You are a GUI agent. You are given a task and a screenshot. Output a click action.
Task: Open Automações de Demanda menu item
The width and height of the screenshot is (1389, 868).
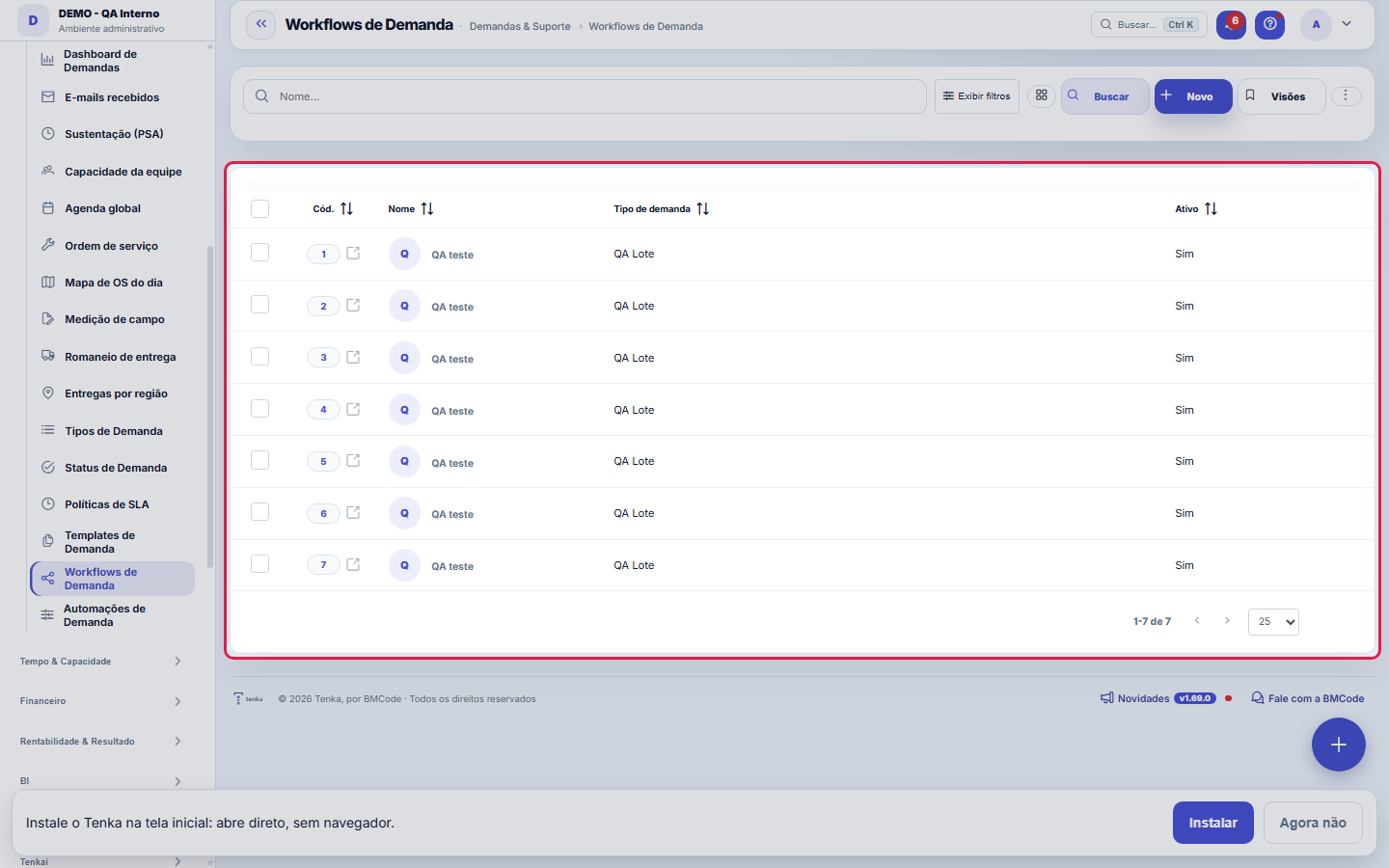pyautogui.click(x=113, y=615)
